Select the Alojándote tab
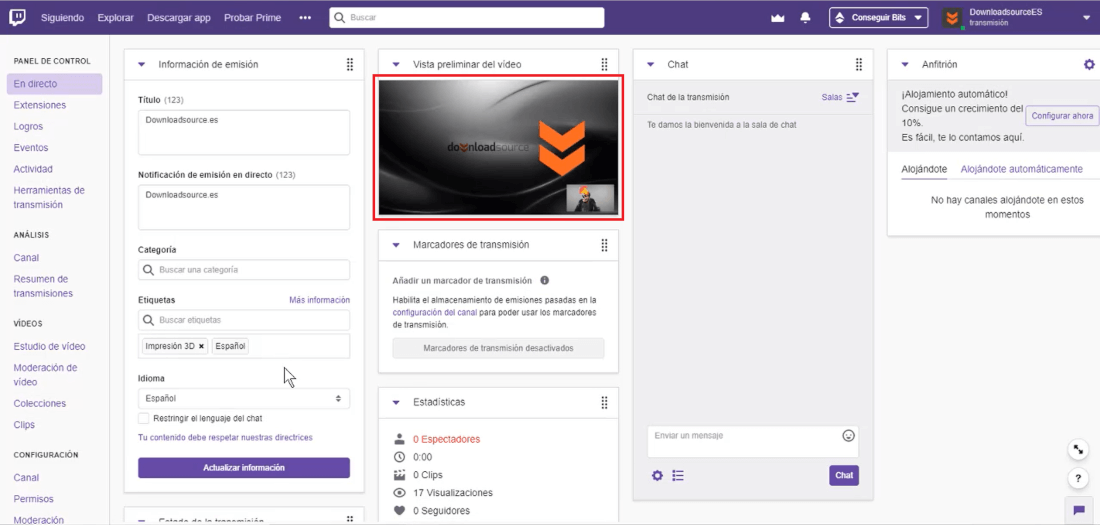 tap(924, 169)
